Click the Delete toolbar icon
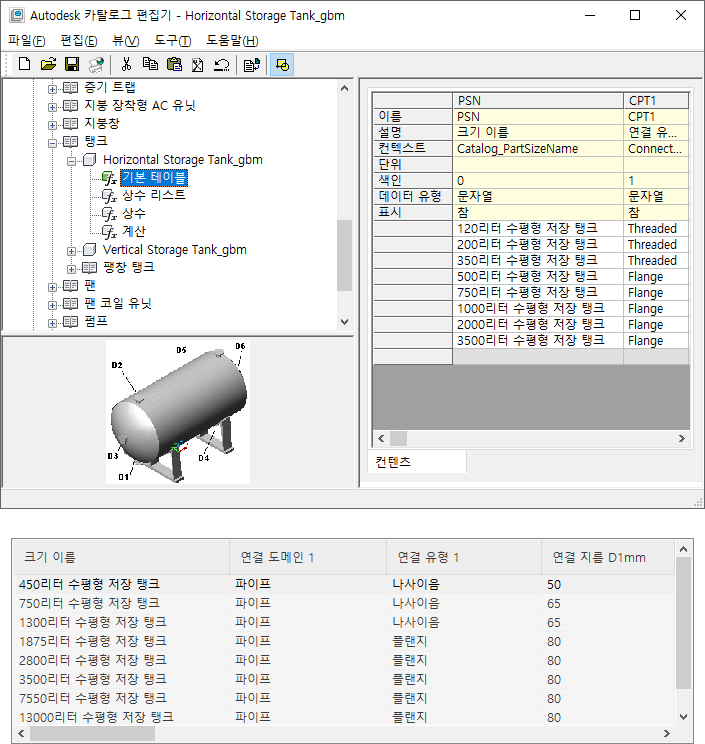This screenshot has width=705, height=744. (x=197, y=64)
